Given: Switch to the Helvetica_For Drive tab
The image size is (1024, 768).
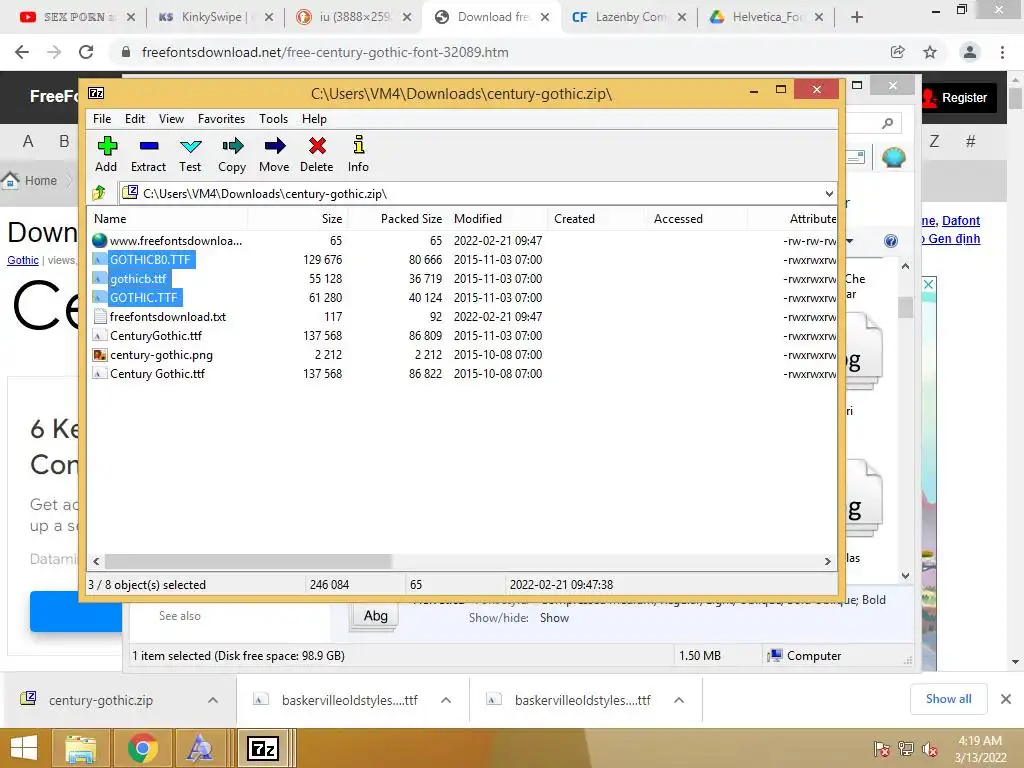Looking at the screenshot, I should click(x=766, y=17).
